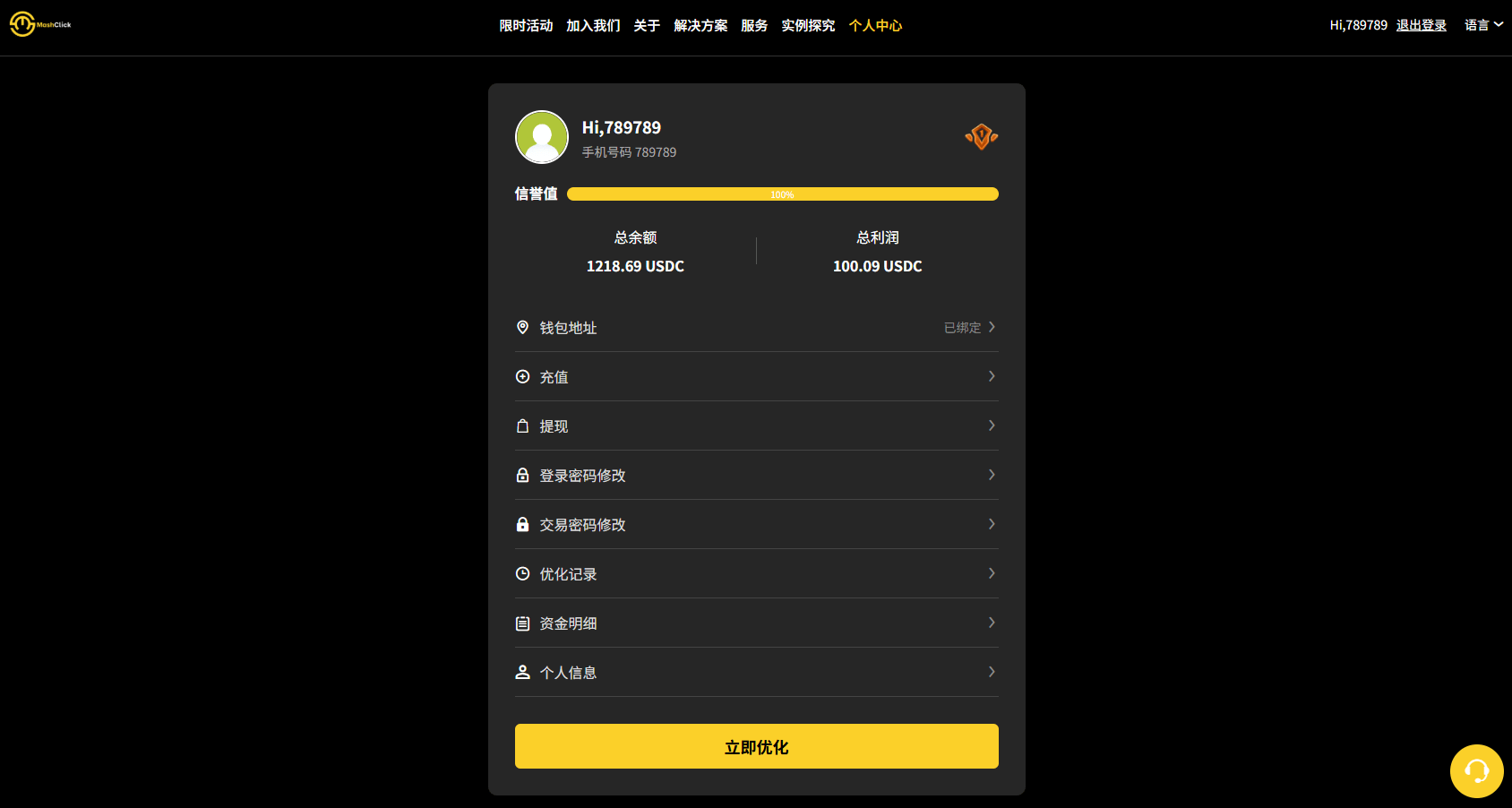
Task: Open the customer support headset icon
Action: tap(1476, 770)
